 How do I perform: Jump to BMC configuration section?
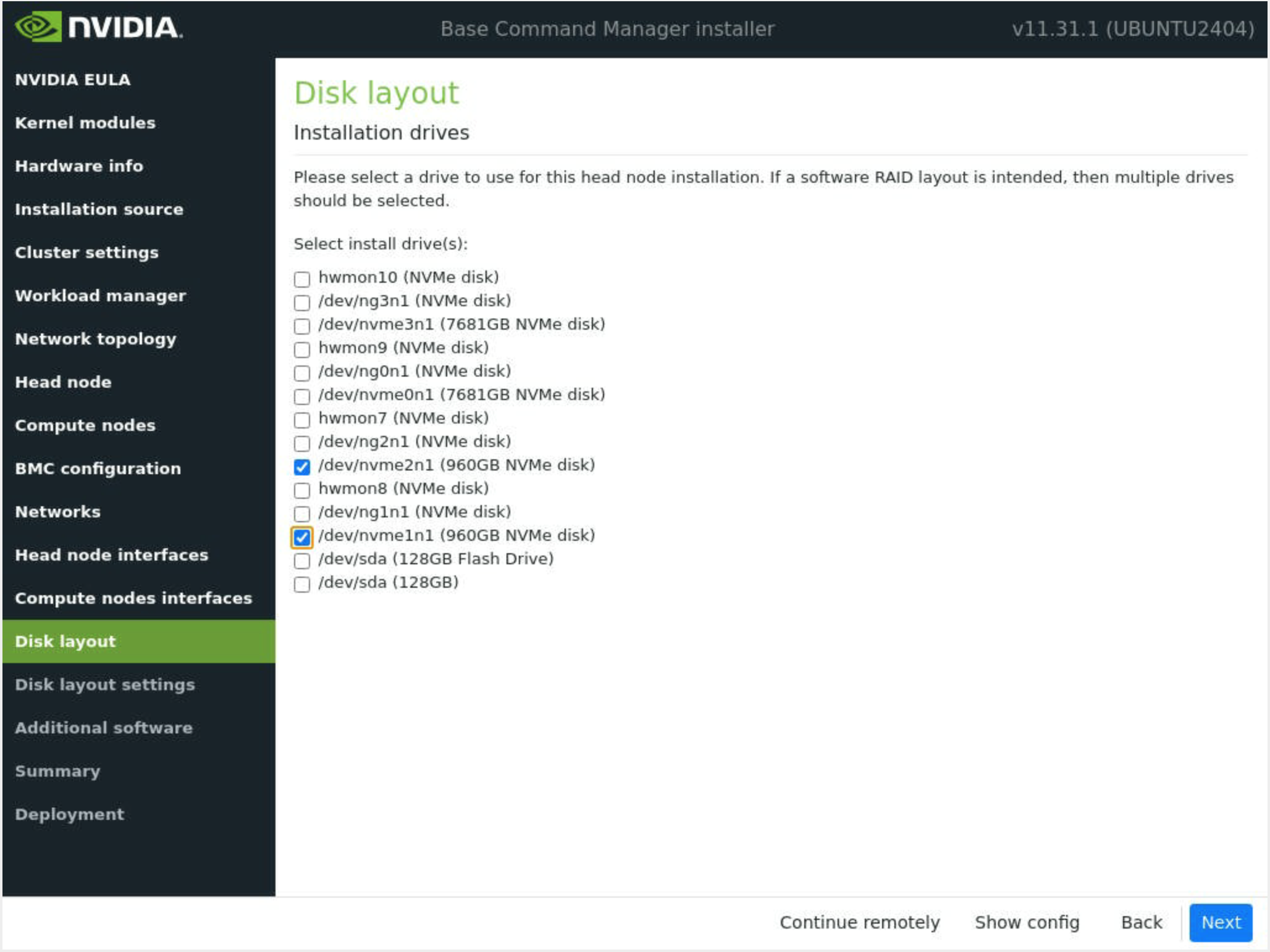click(x=98, y=469)
